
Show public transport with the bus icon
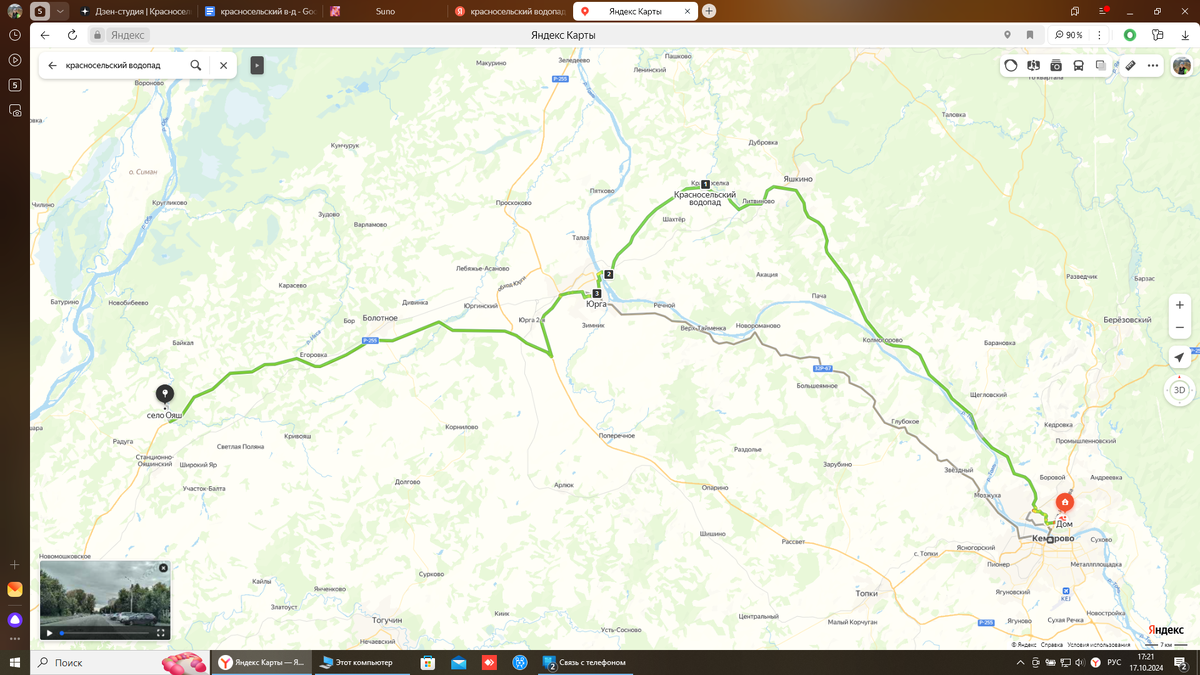pyautogui.click(x=1079, y=65)
